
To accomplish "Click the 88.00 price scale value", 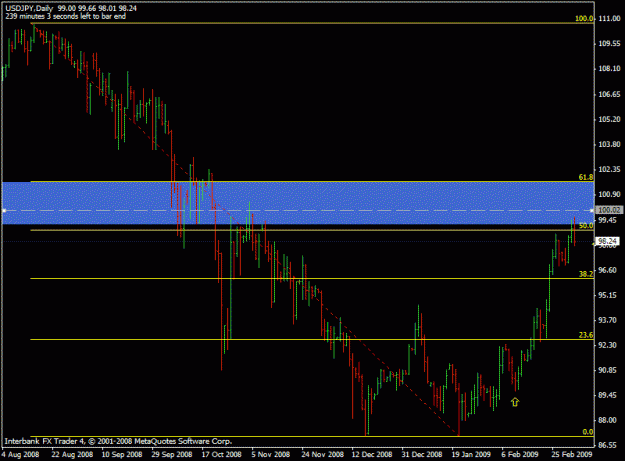I will point(608,420).
